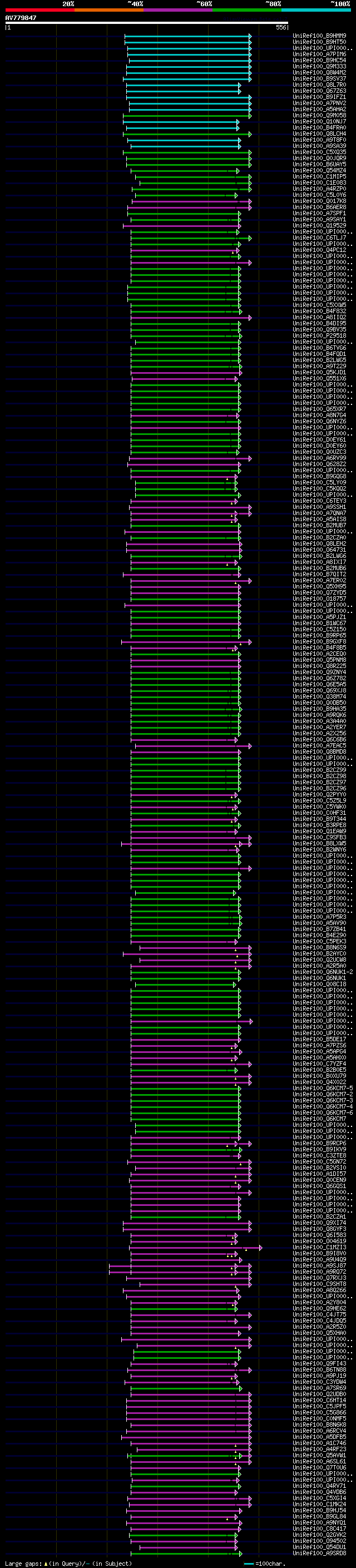
Task: Click the UniRef100_C6TLJ7 label
Action: coord(319,238)
